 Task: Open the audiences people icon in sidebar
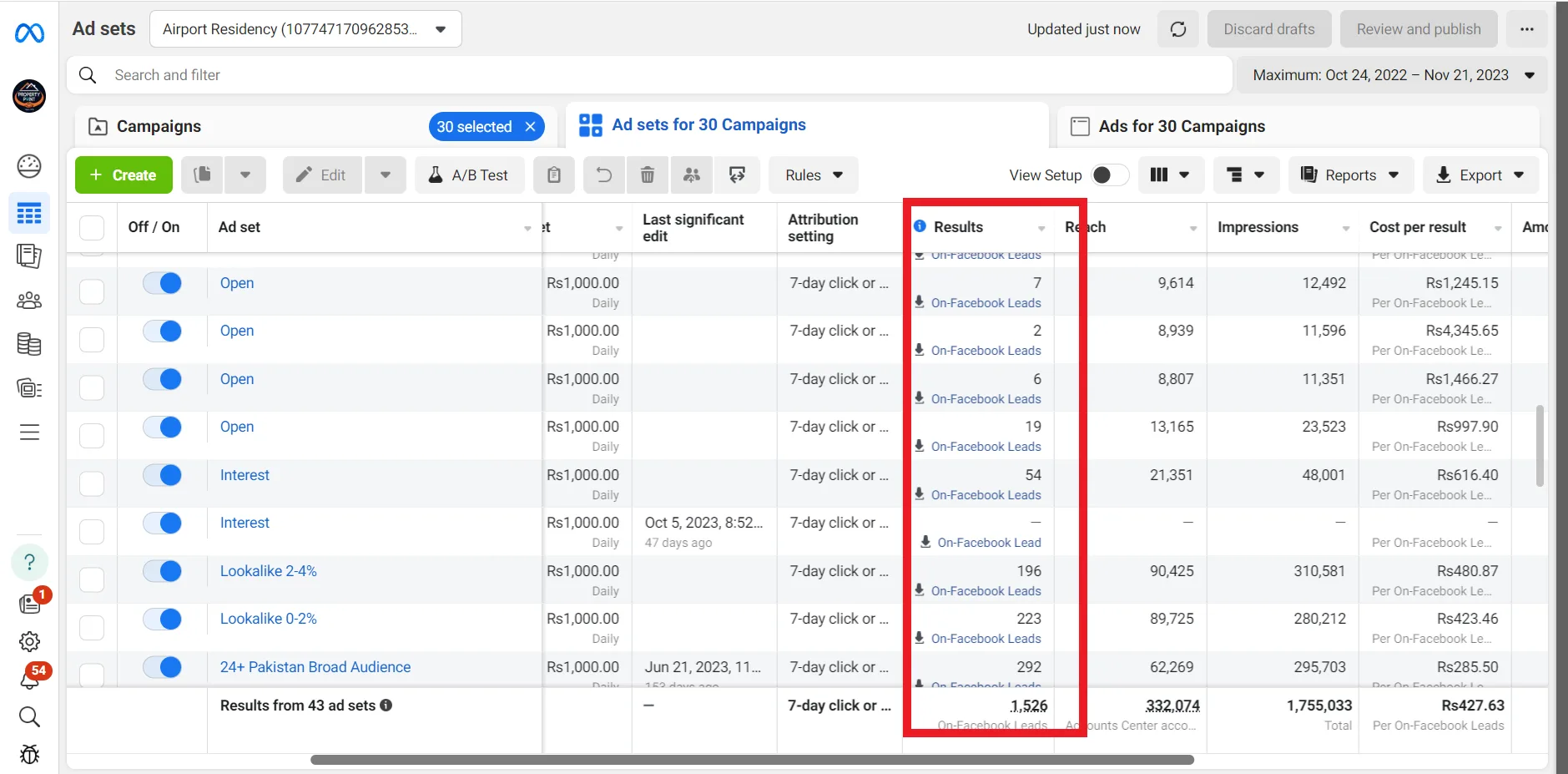click(29, 300)
